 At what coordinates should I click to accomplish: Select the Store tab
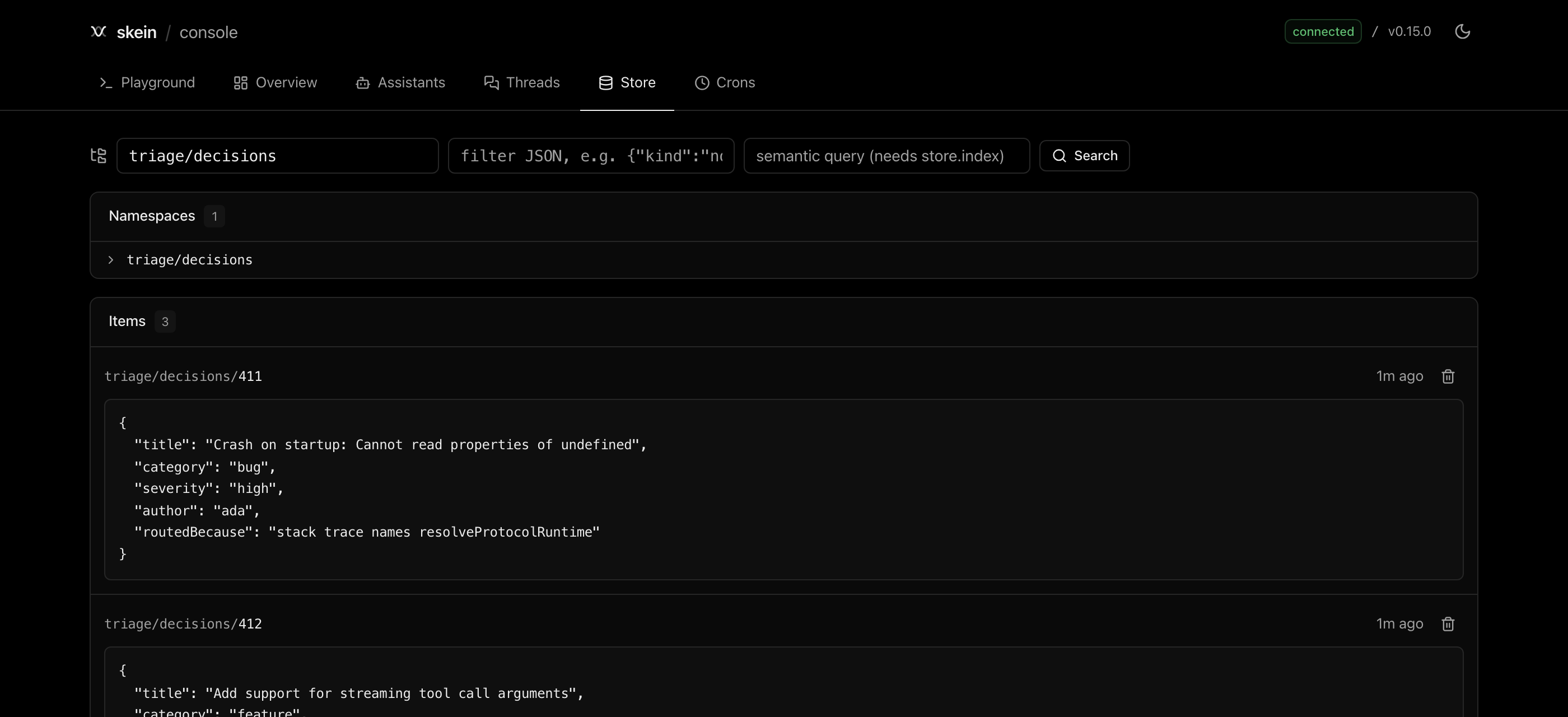coord(627,83)
